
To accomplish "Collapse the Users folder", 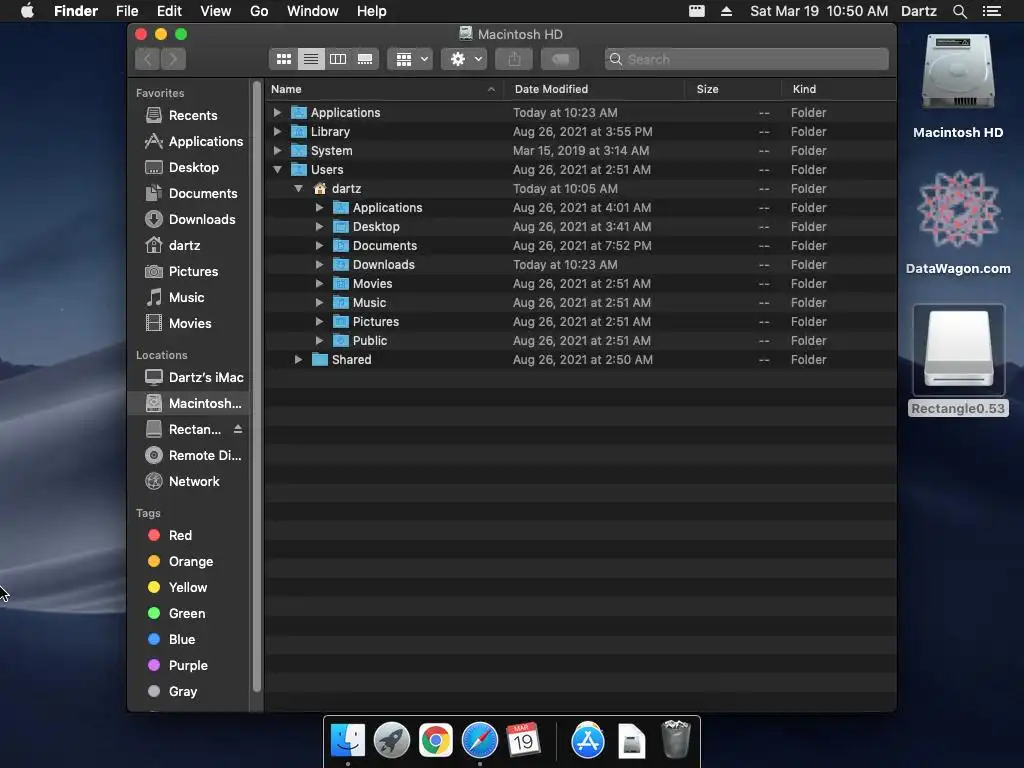I will coord(278,170).
